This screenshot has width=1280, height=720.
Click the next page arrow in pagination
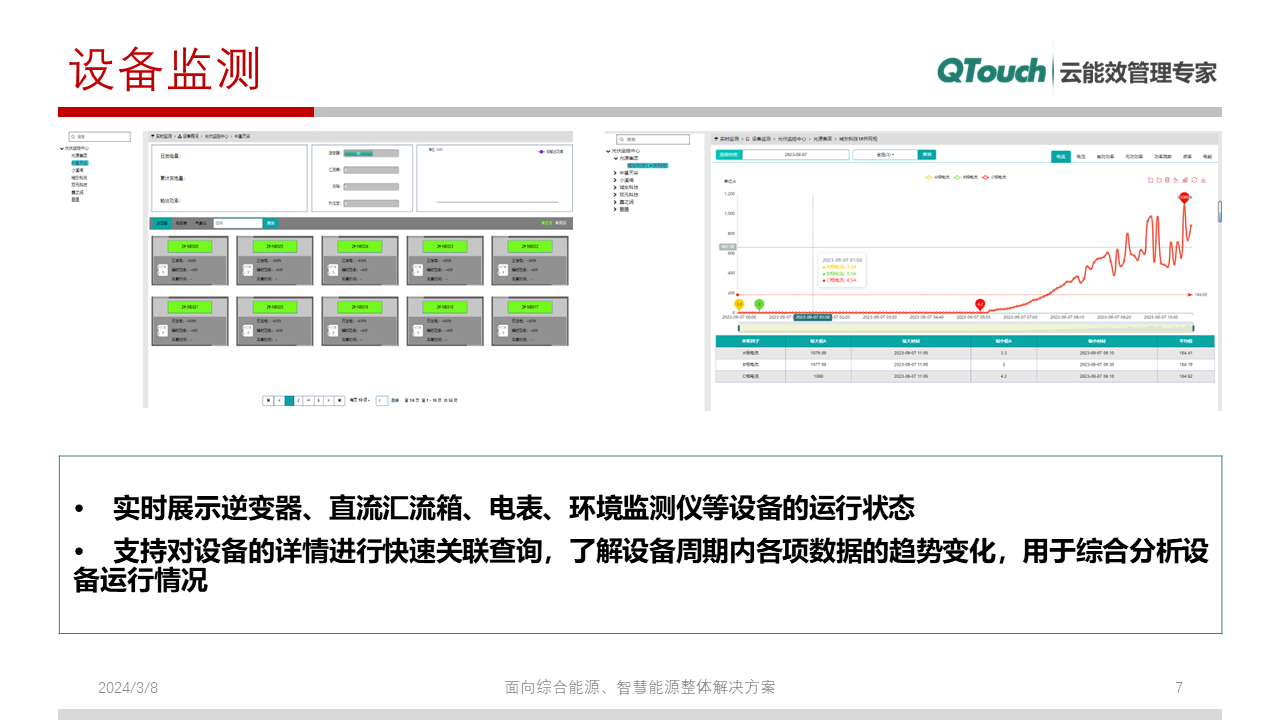click(329, 400)
